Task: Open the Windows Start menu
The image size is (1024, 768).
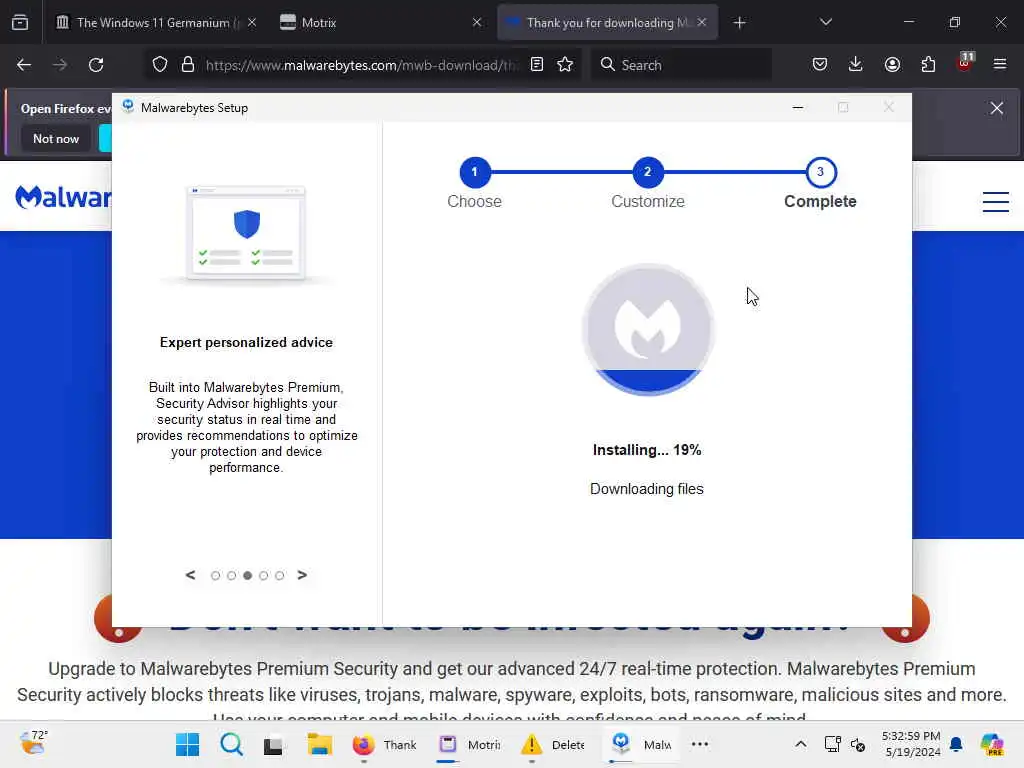Action: [187, 744]
